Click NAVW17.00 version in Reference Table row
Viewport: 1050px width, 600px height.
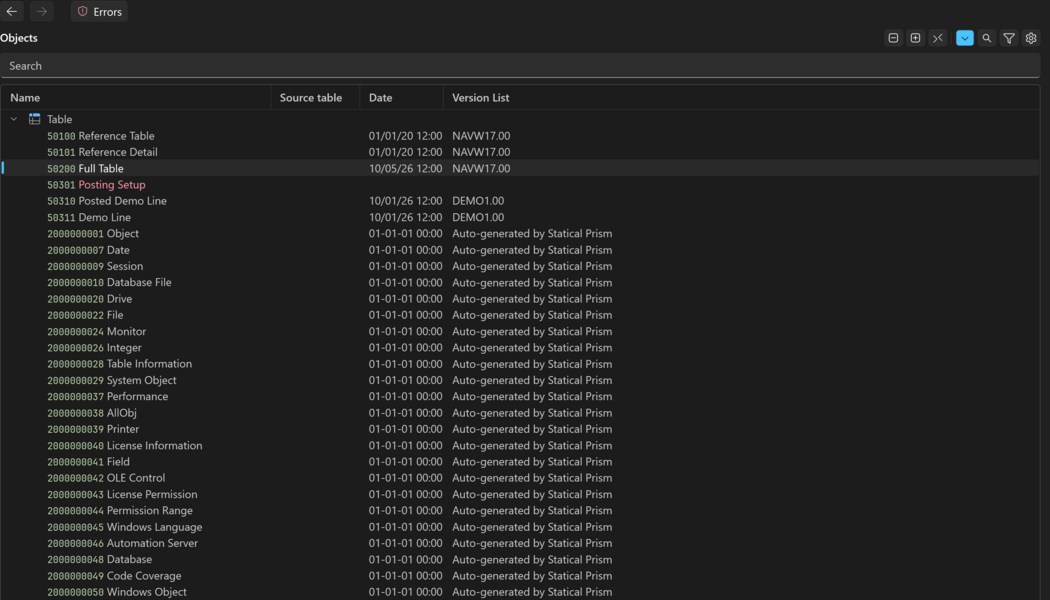pyautogui.click(x=481, y=136)
